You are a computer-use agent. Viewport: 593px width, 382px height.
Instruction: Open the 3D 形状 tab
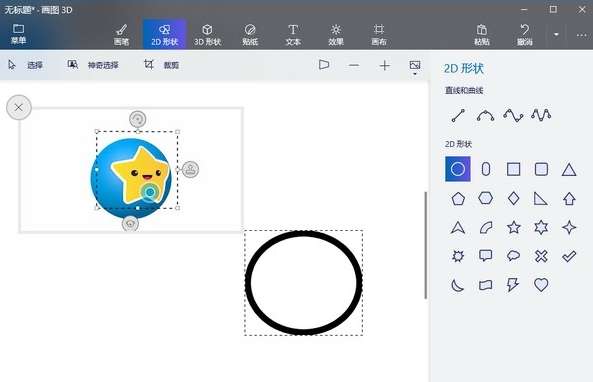point(207,35)
